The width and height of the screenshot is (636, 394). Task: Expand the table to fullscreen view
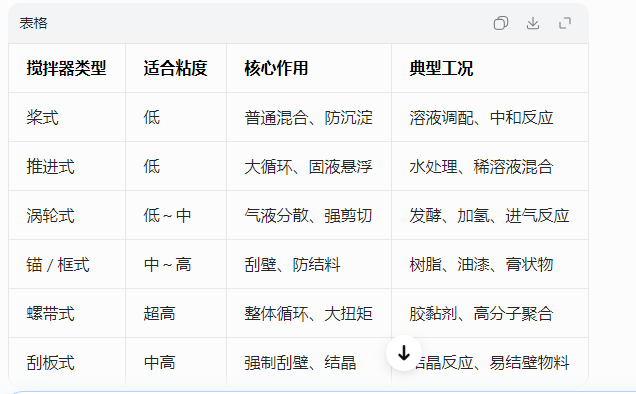tap(565, 23)
